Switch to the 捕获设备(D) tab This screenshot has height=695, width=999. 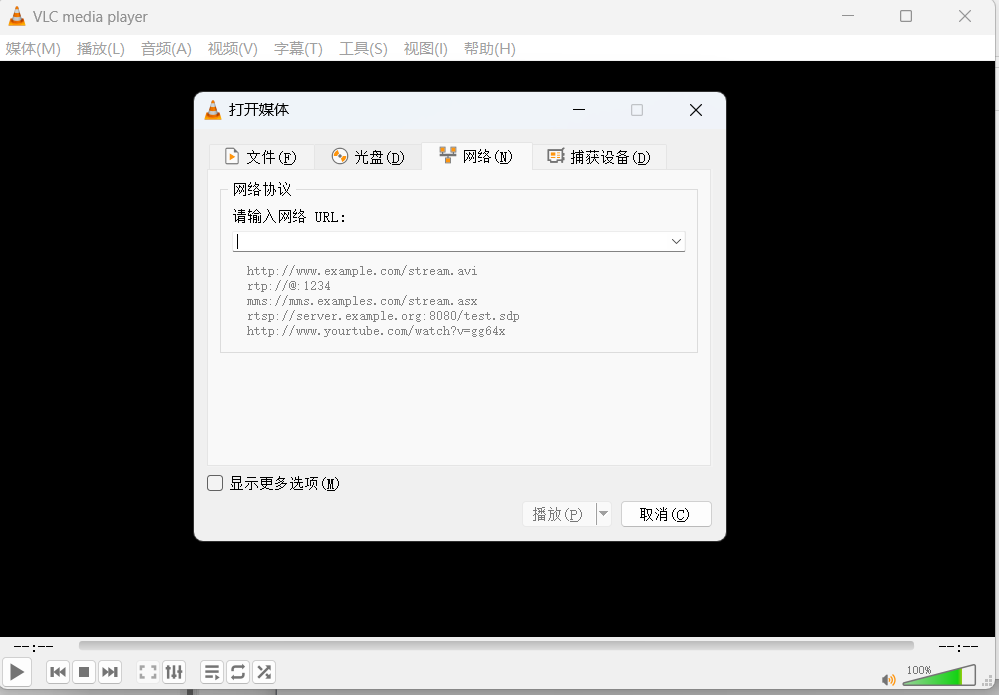tap(600, 157)
